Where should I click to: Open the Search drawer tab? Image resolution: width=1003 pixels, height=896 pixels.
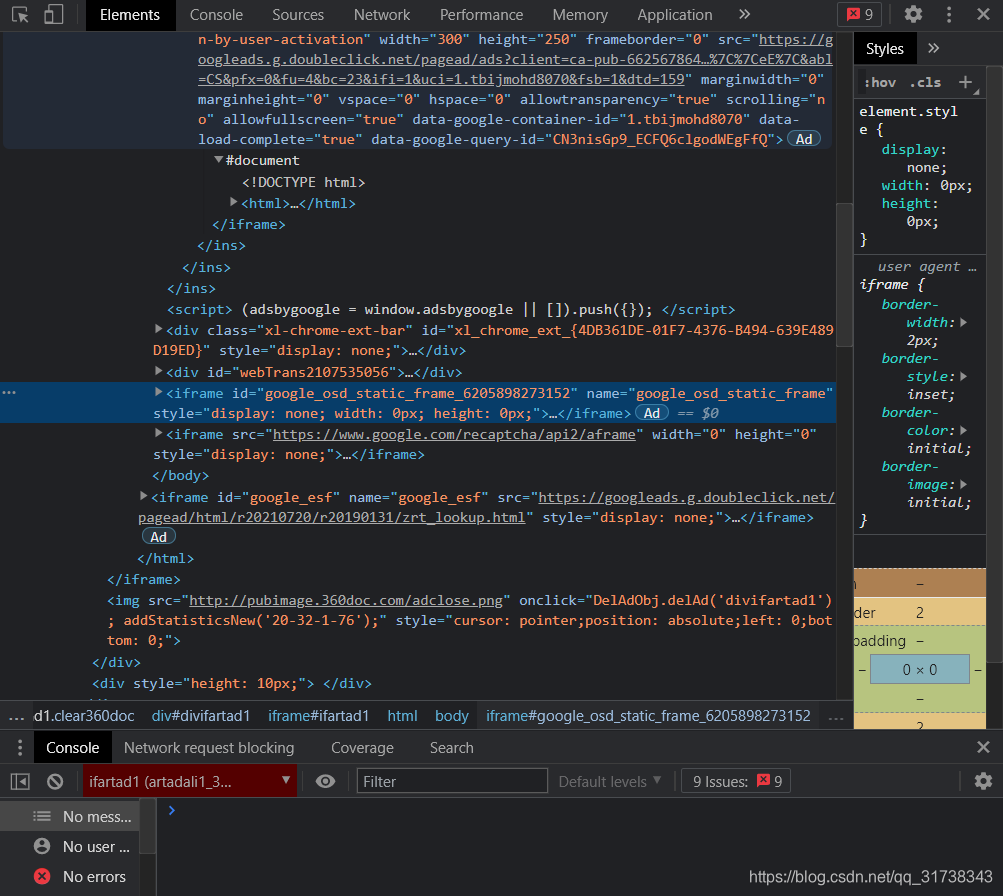[452, 748]
